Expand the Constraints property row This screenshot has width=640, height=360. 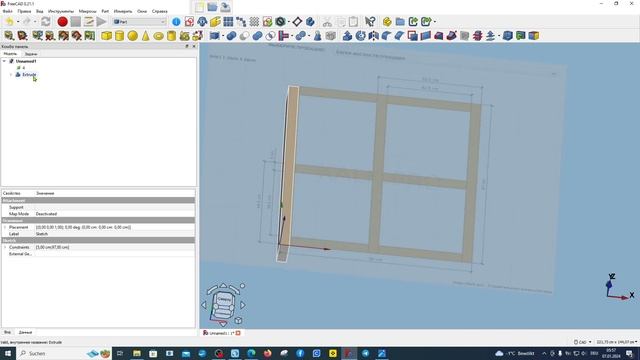coord(5,247)
